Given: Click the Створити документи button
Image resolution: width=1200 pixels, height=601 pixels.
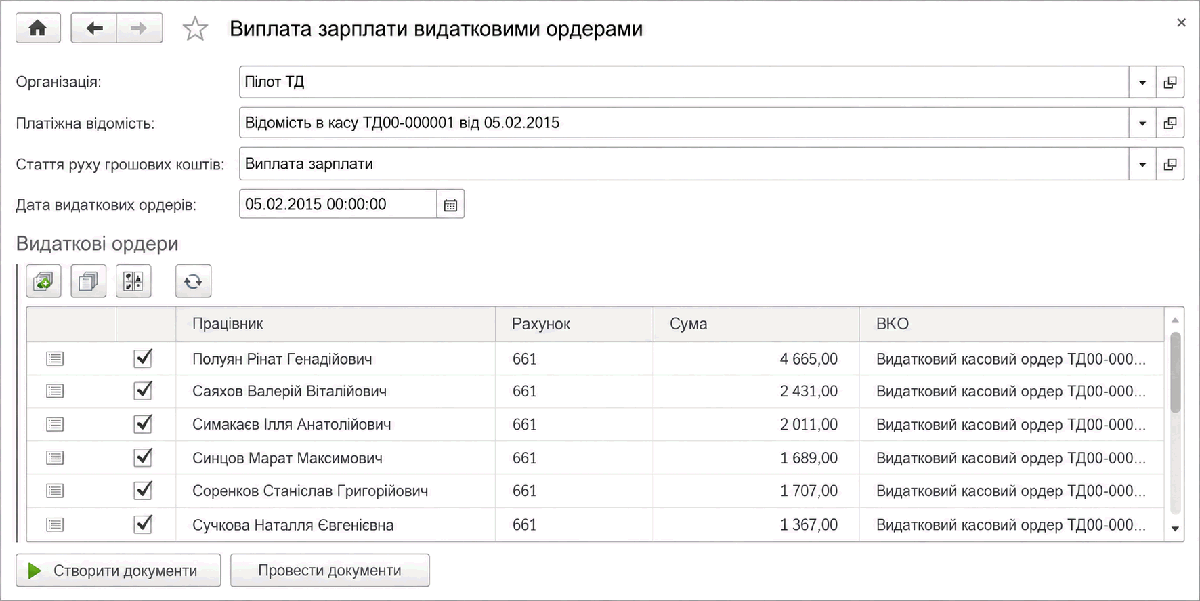Looking at the screenshot, I should [119, 570].
